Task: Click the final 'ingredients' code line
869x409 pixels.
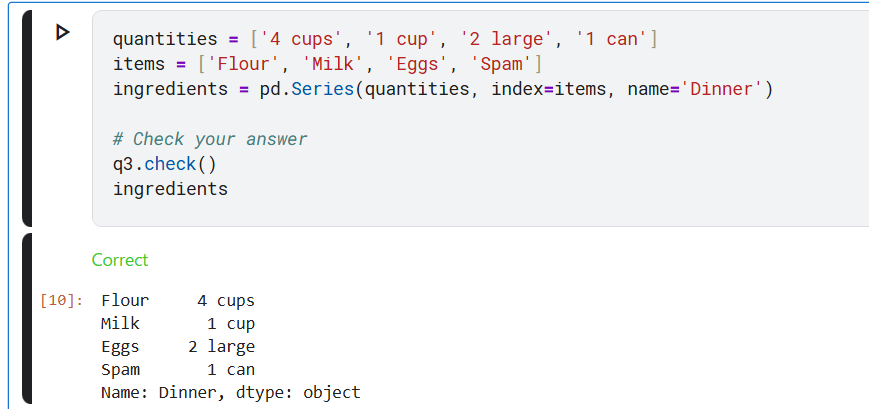Action: tap(170, 189)
